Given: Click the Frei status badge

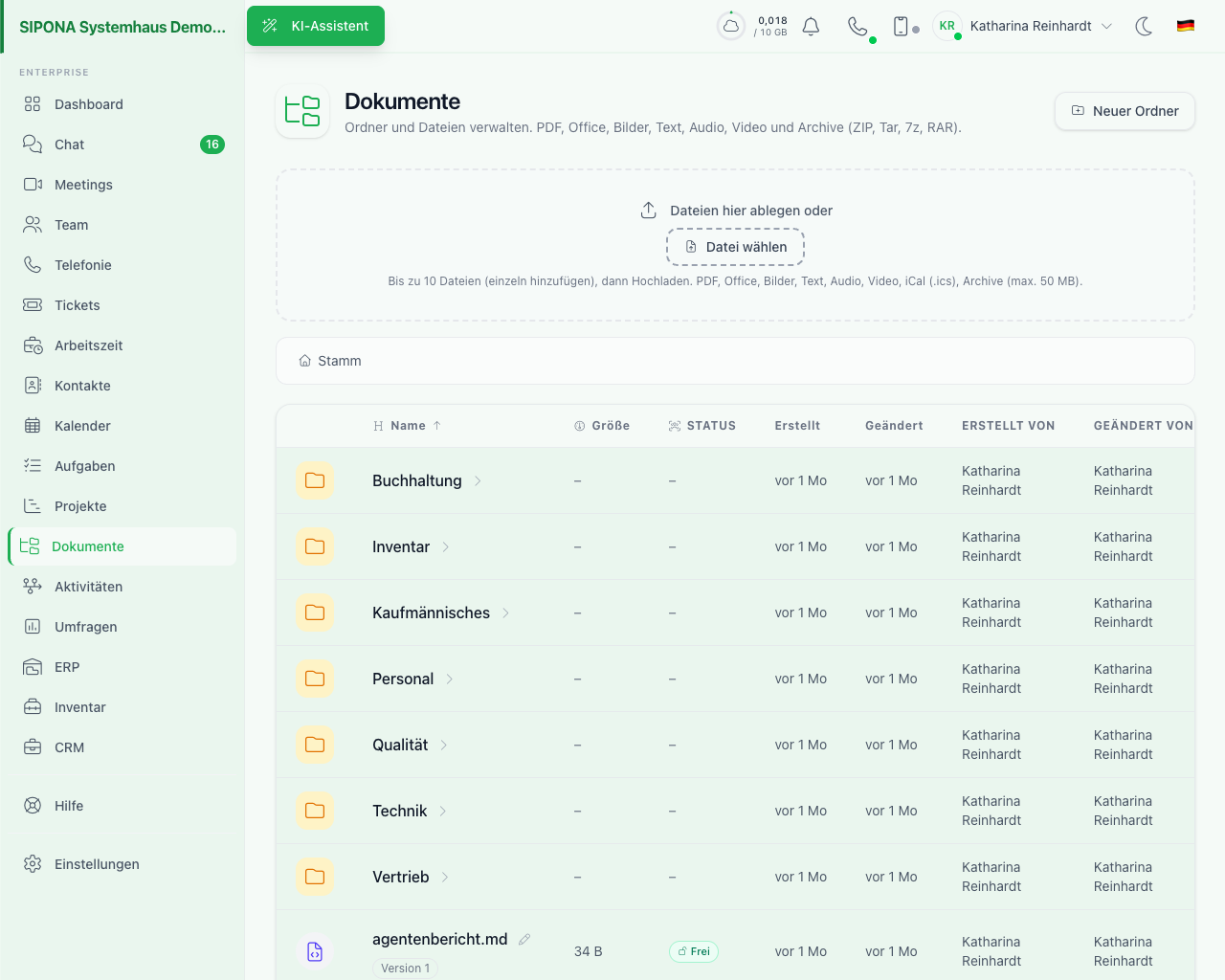Looking at the screenshot, I should [694, 951].
